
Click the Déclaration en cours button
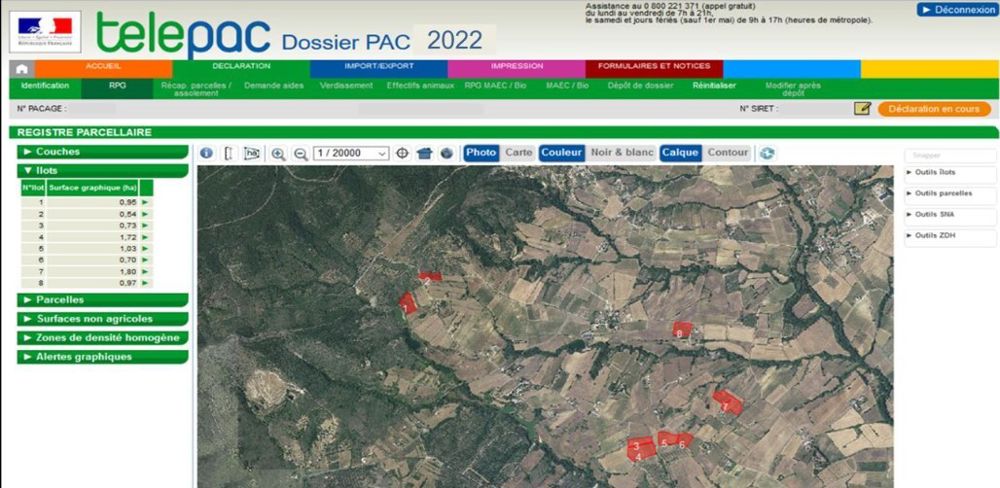[933, 109]
